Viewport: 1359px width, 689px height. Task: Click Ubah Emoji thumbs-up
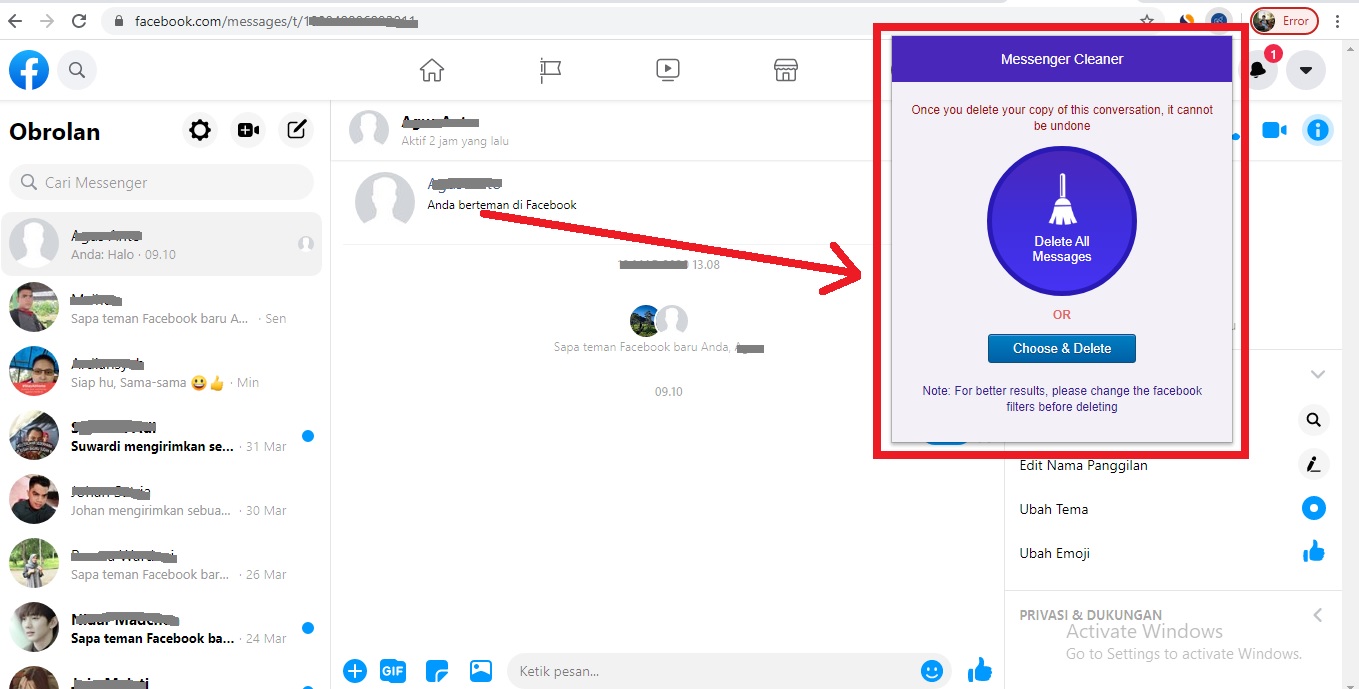tap(1313, 552)
